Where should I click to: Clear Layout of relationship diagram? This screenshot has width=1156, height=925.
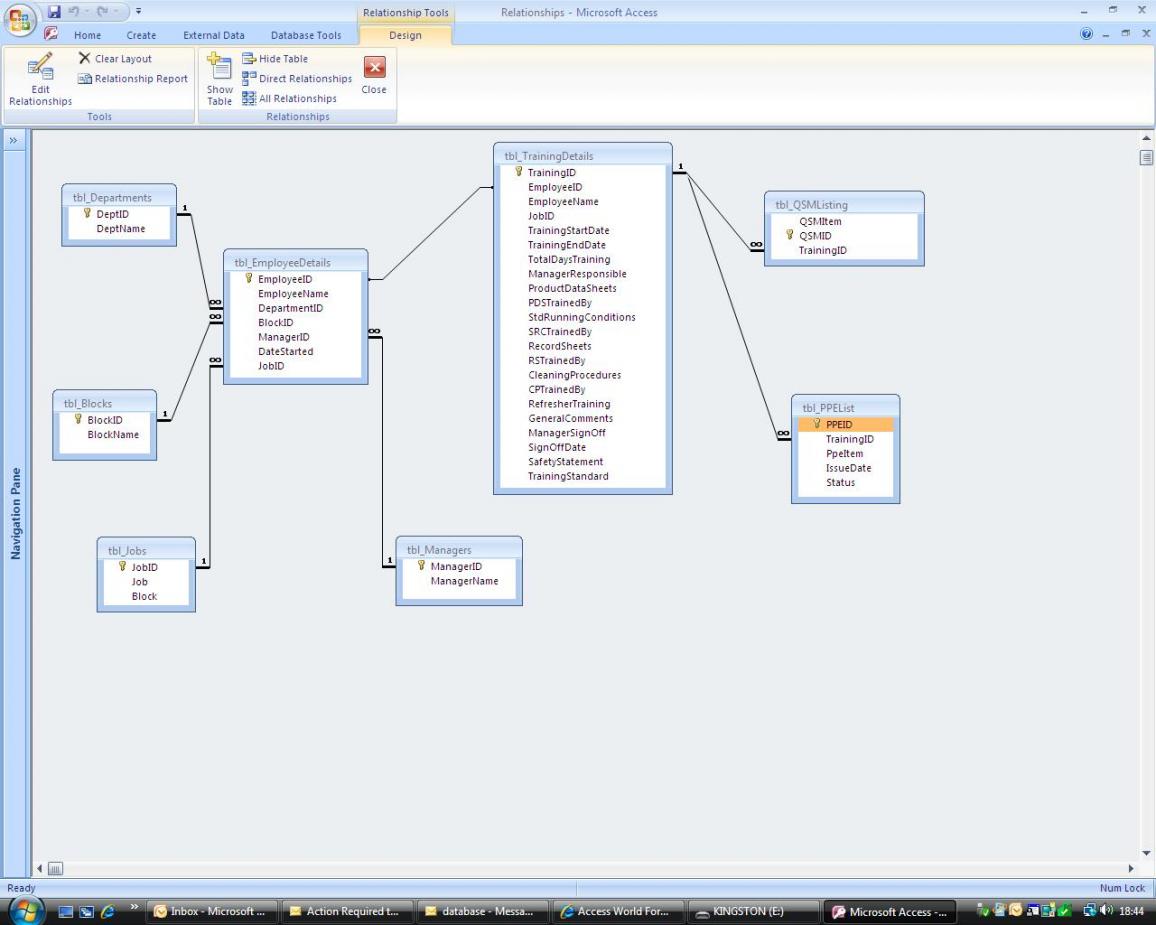115,58
